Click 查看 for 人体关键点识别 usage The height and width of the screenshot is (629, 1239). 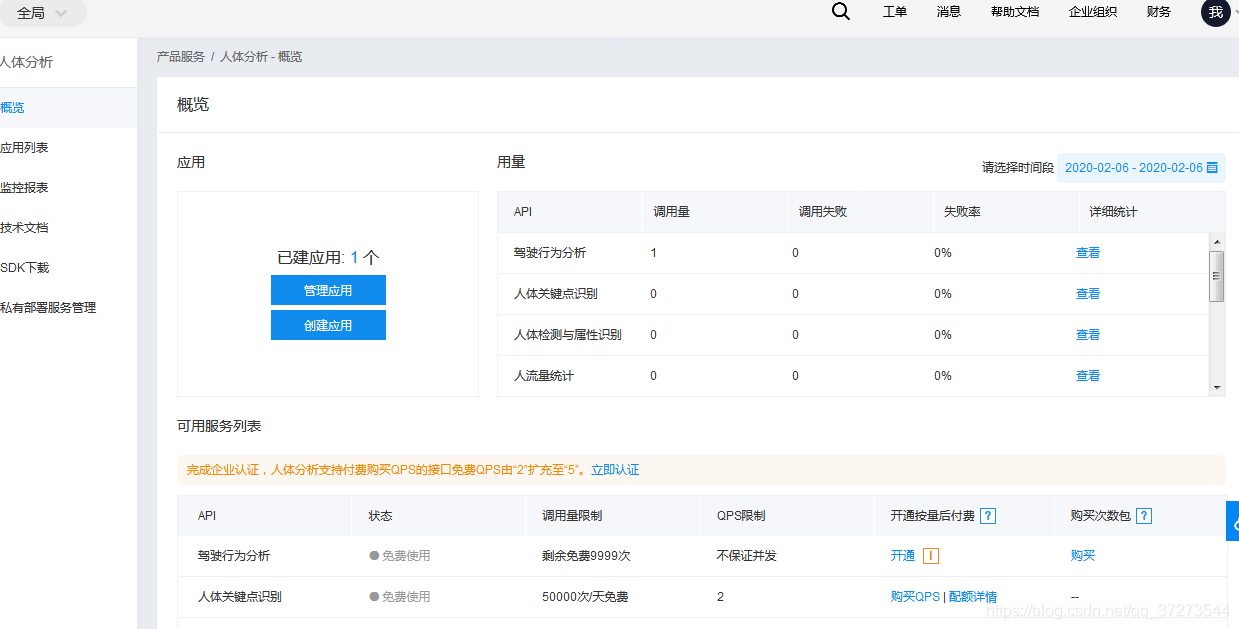tap(1088, 294)
